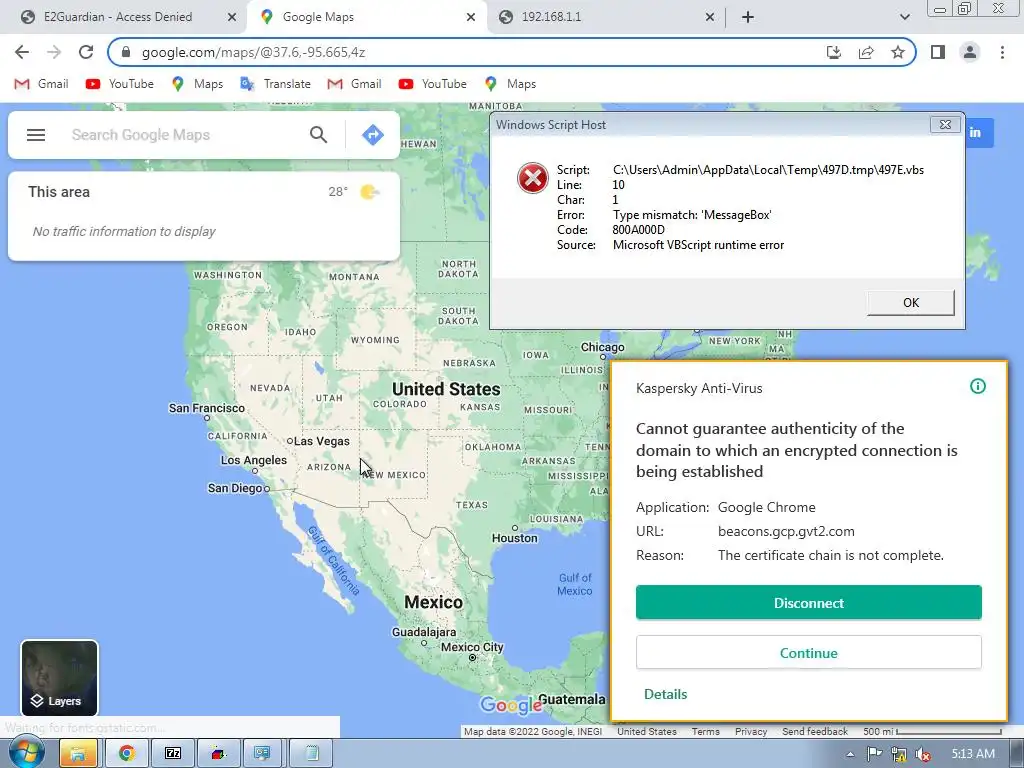Click the Action Center flag tray icon
This screenshot has width=1024, height=768.
[x=874, y=754]
